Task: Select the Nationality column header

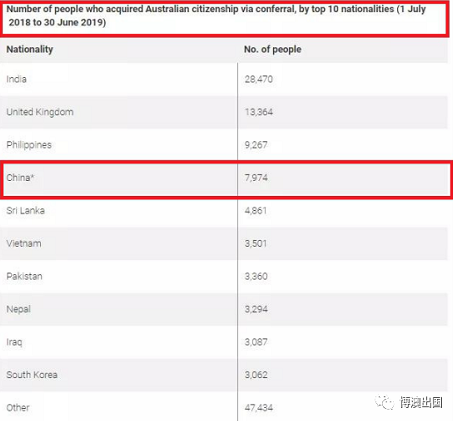Action: pyautogui.click(x=30, y=49)
